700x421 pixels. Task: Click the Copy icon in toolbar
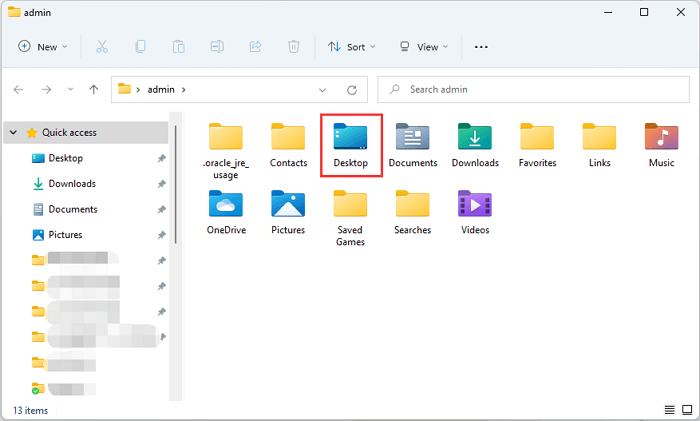(140, 47)
